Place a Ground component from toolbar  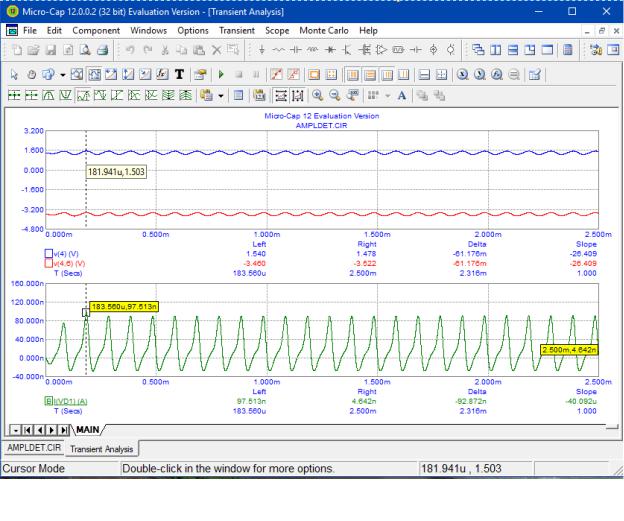coord(261,50)
